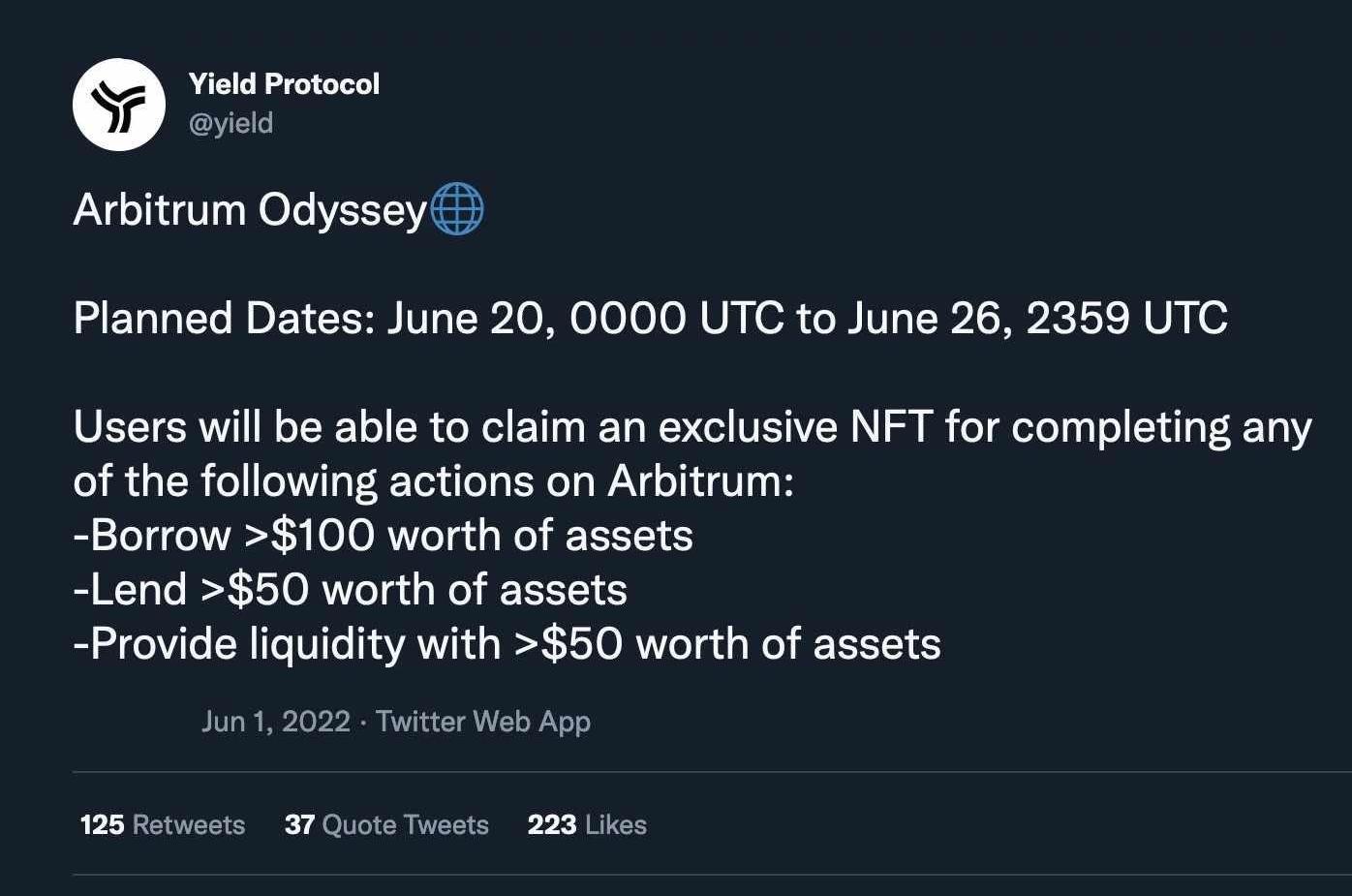Click the phrase following actions on Arbitrum

click(x=497, y=481)
